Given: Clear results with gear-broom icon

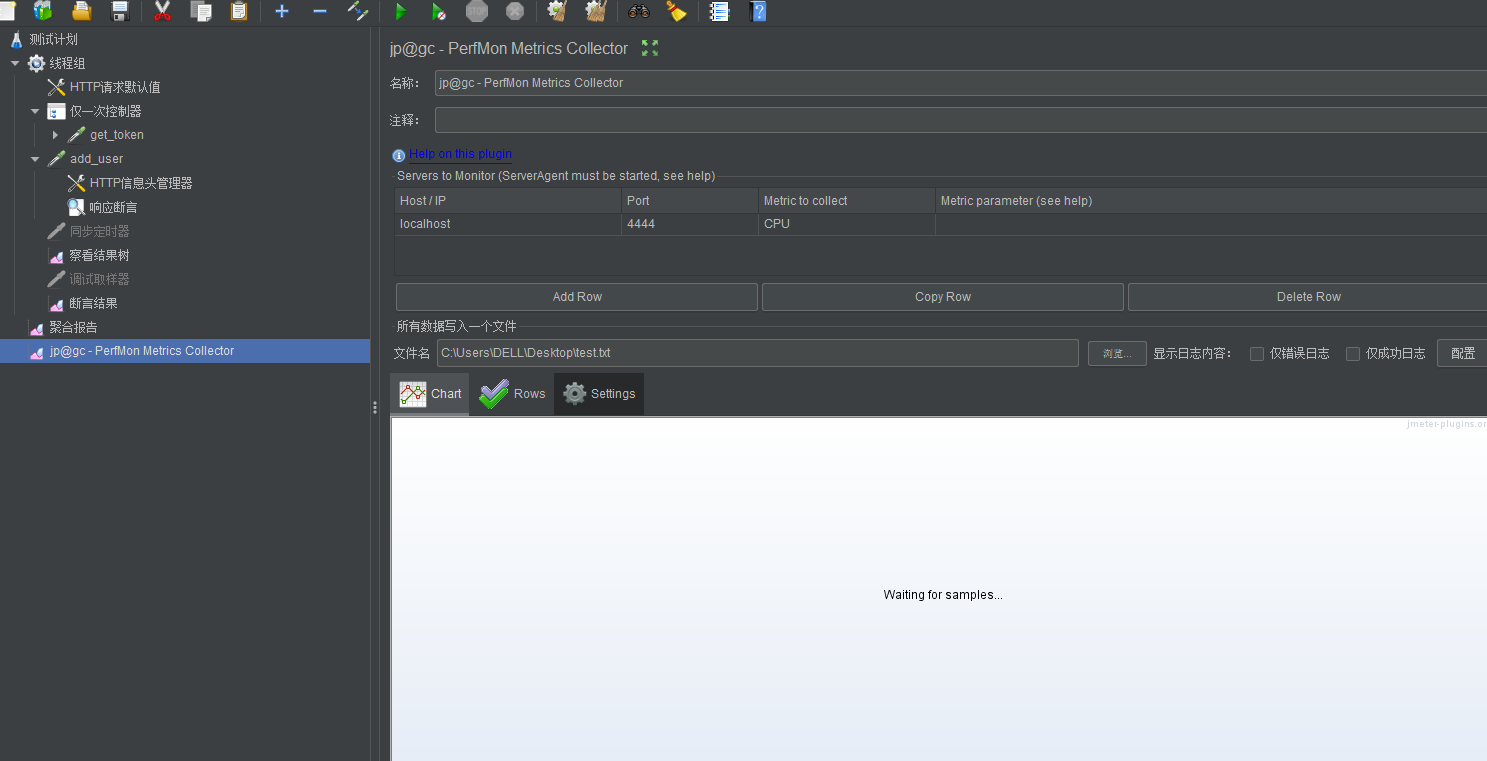Looking at the screenshot, I should [x=557, y=11].
